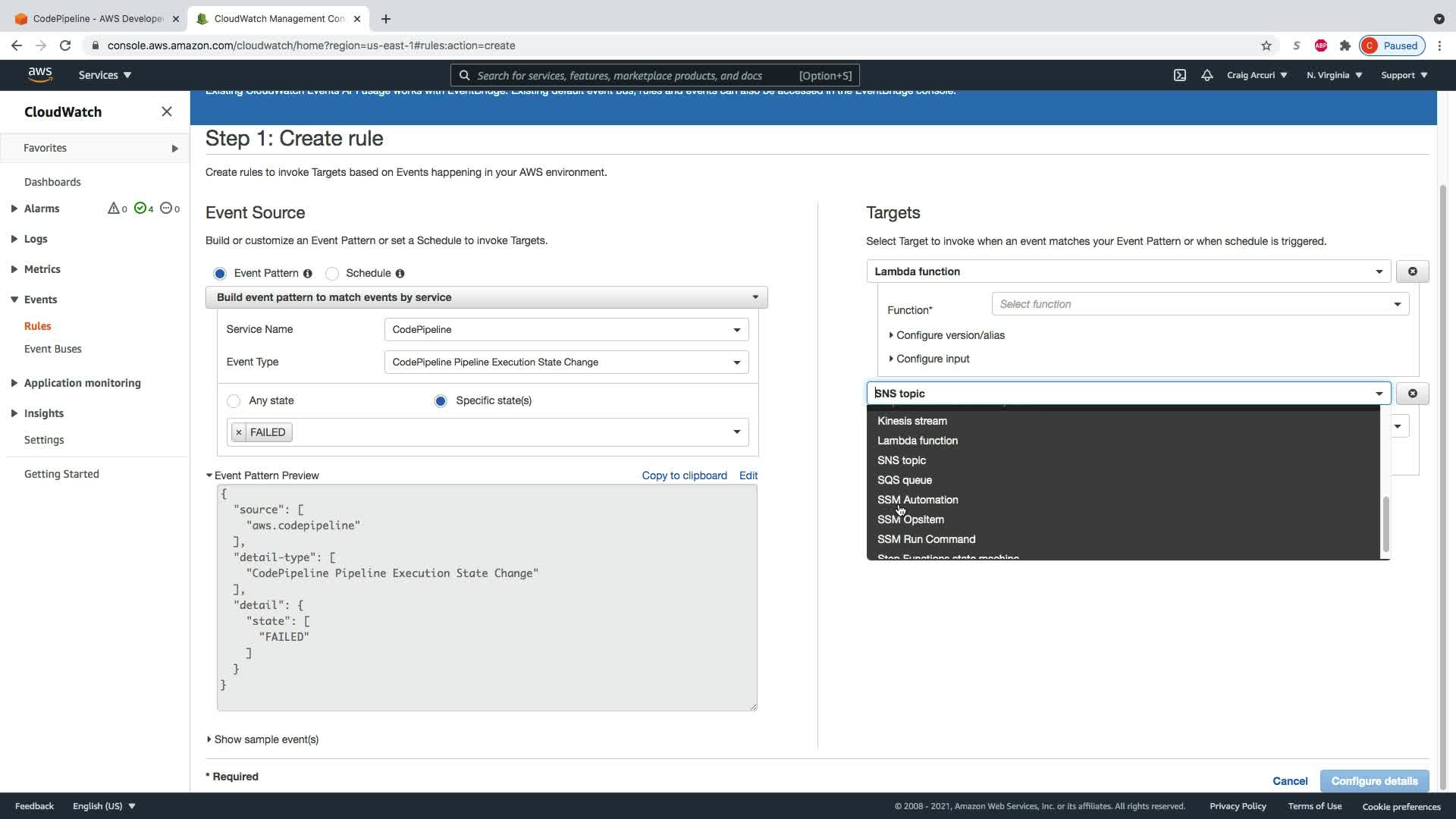This screenshot has width=1456, height=819.
Task: Click the Event Pattern info icon
Action: tap(307, 274)
